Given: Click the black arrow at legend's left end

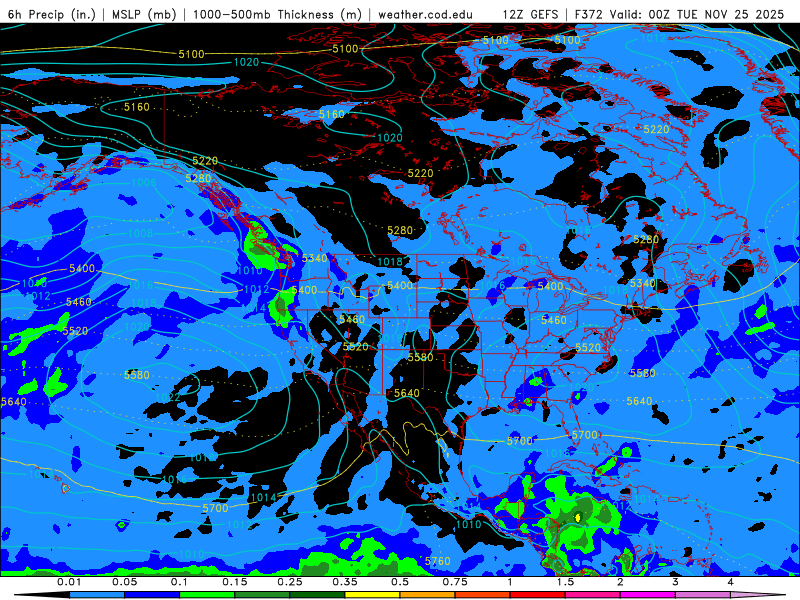Looking at the screenshot, I should click(42, 595).
